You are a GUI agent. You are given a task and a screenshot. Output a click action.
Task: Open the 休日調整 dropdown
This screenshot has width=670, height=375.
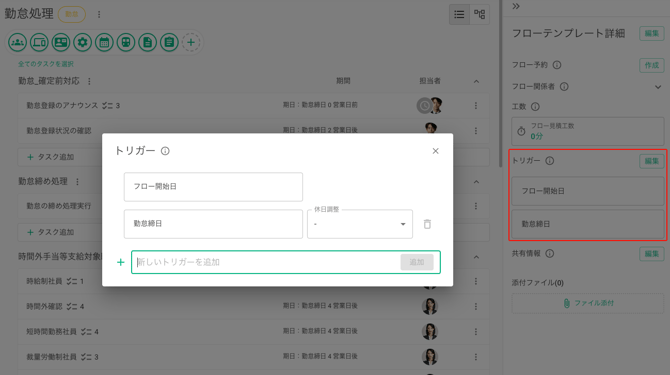point(360,224)
